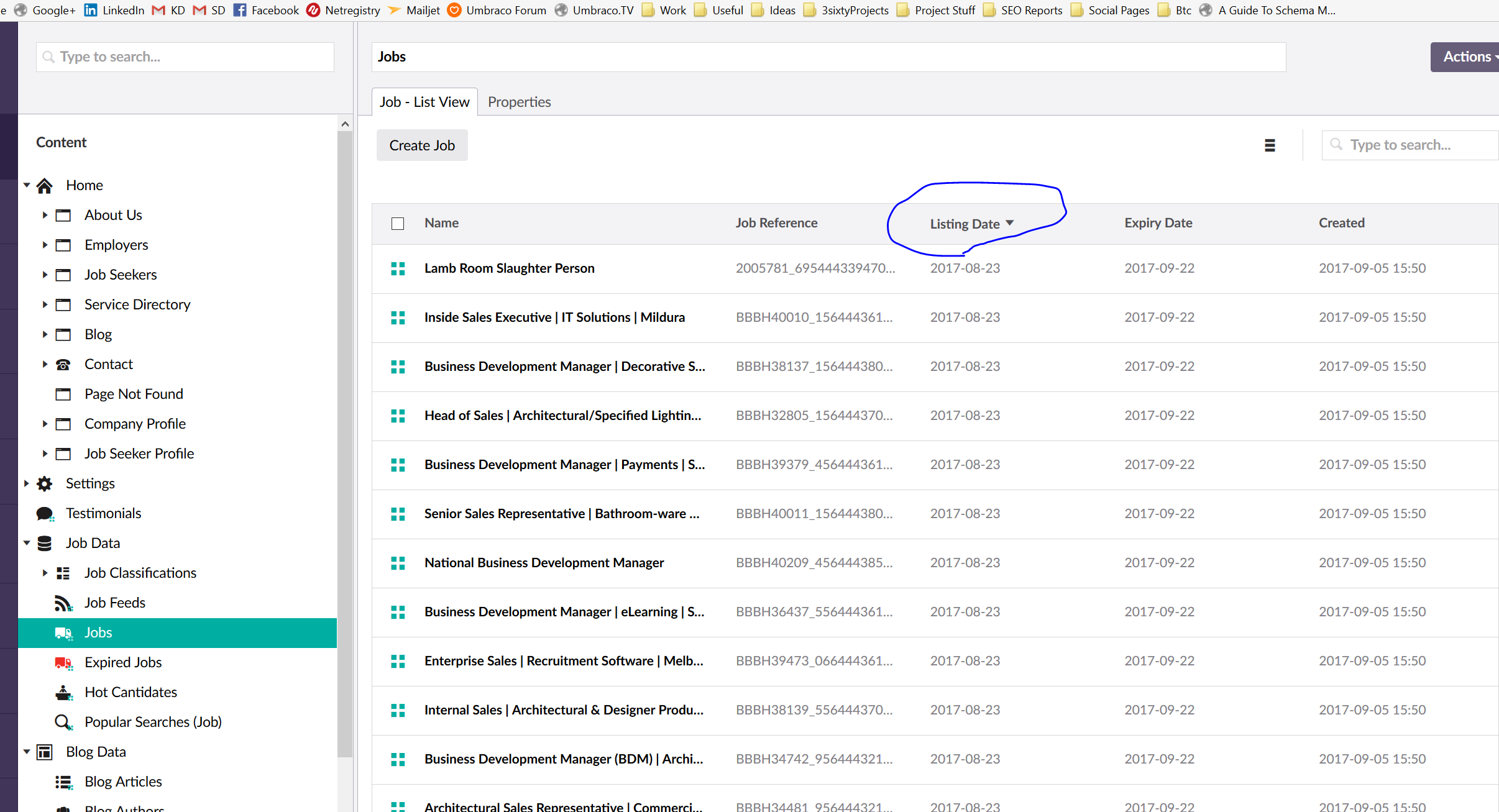Open National Business Development Manager job

pos(544,563)
